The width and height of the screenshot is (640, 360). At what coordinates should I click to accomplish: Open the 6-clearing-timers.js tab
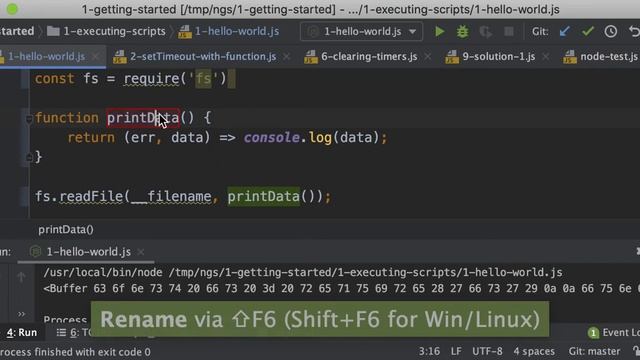[x=369, y=56]
